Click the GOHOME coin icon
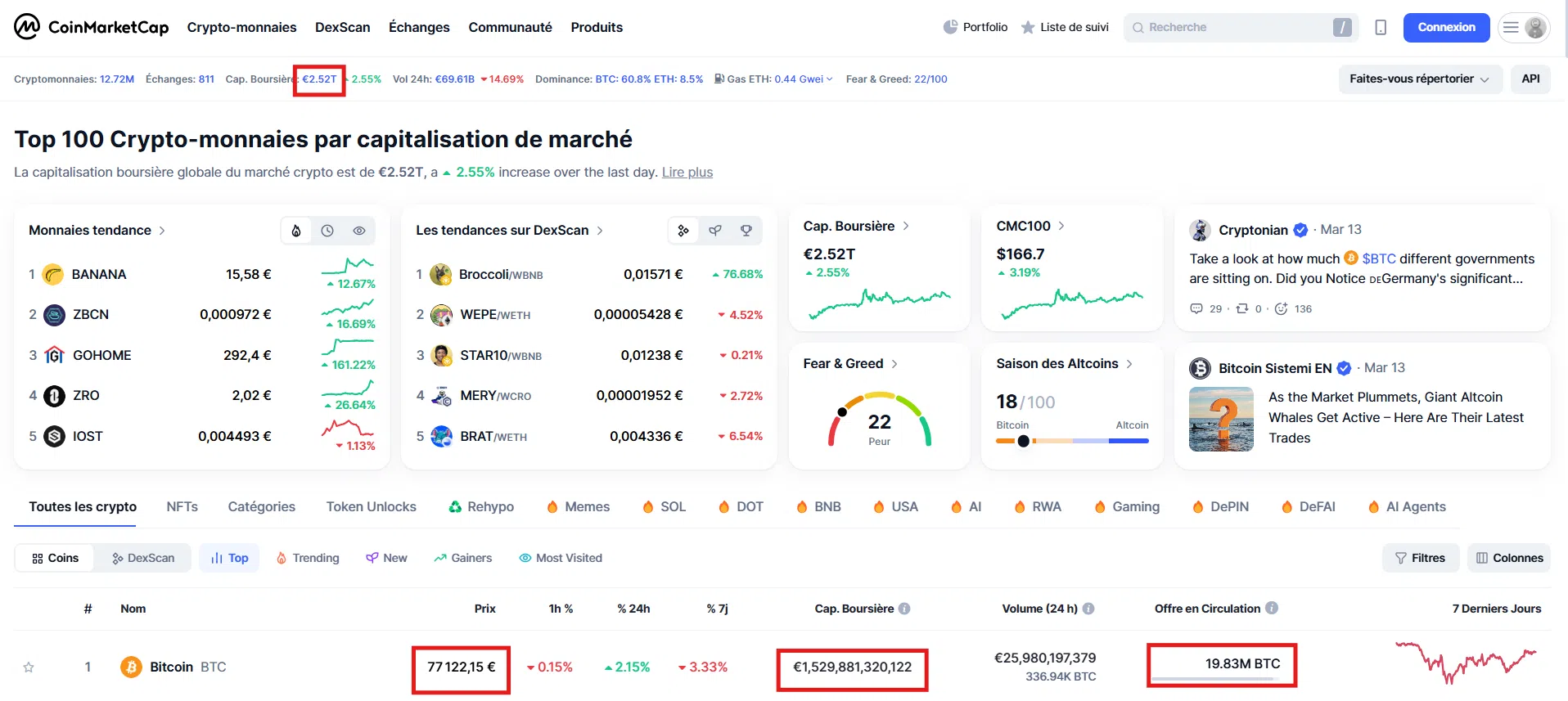This screenshot has width=1568, height=701. (x=54, y=355)
